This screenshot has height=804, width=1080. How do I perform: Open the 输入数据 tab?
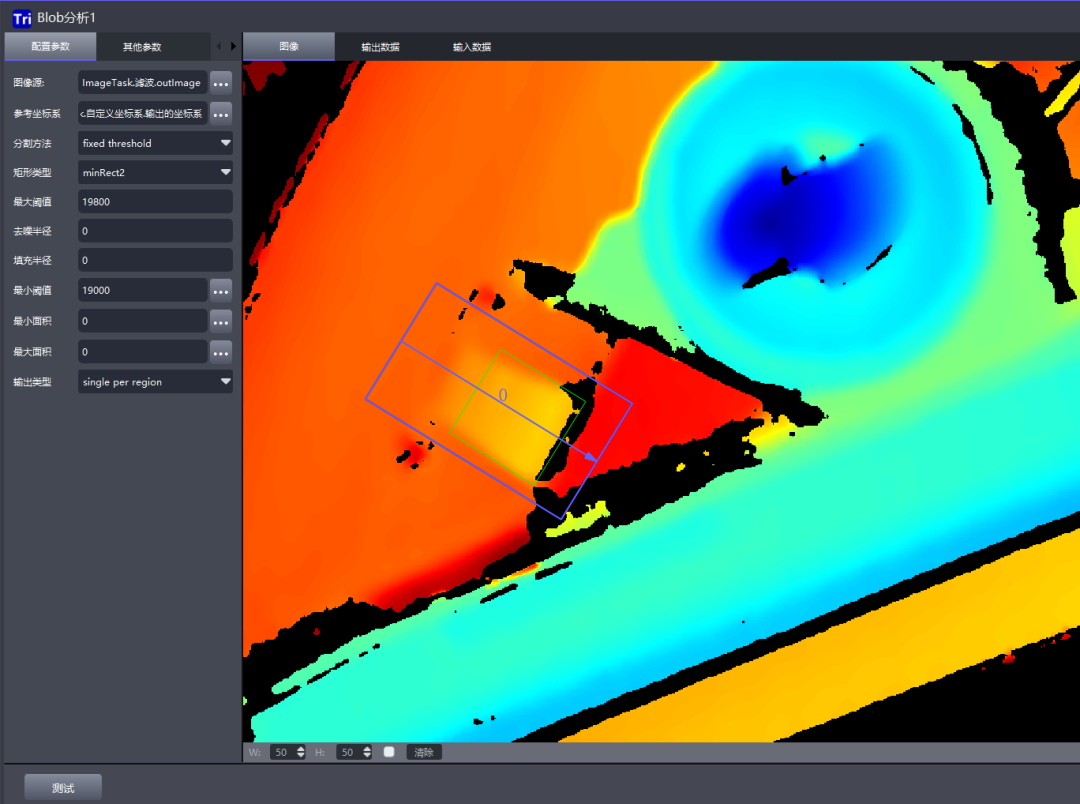(x=472, y=47)
